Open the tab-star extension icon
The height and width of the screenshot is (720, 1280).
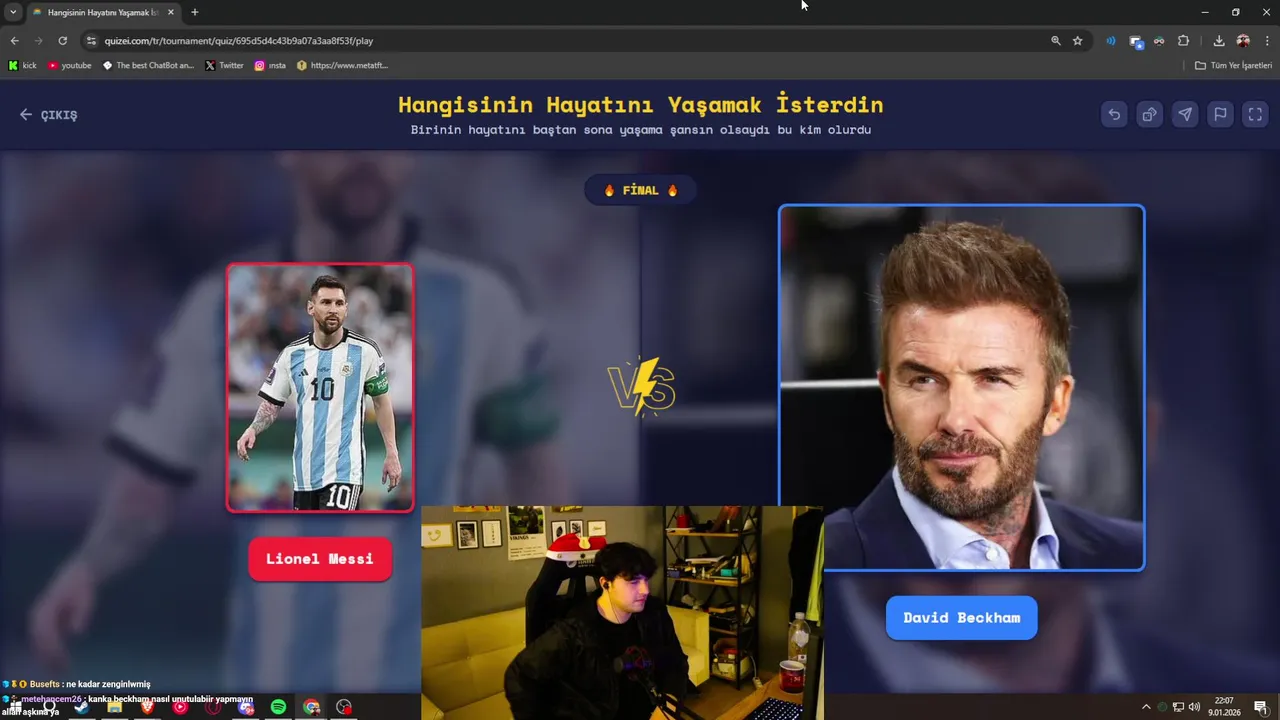point(1136,41)
